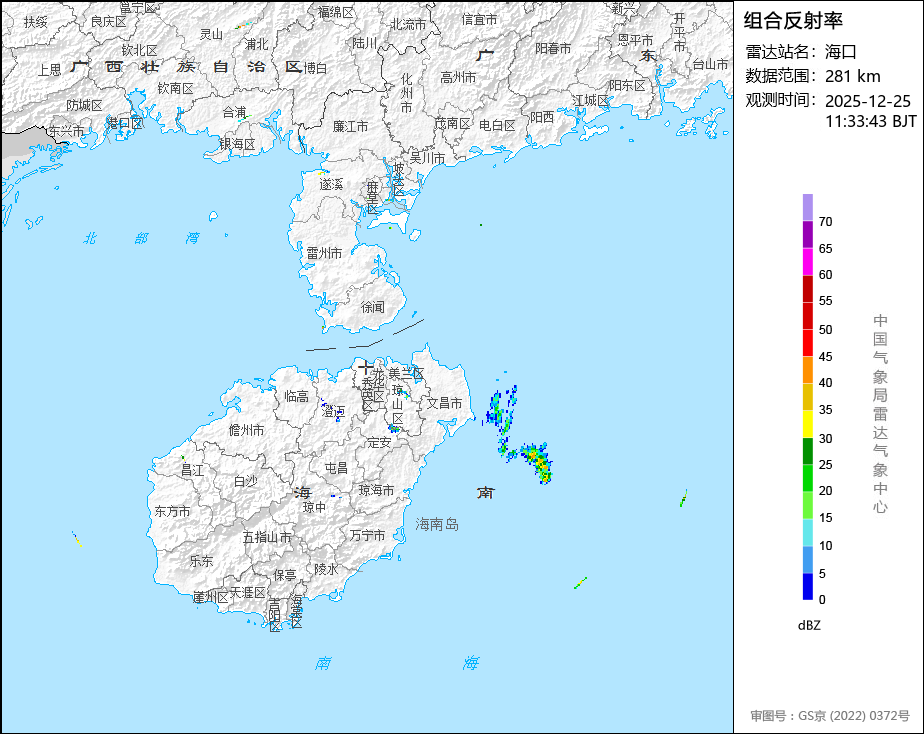The width and height of the screenshot is (924, 734).
Task: Click the '五指山市' map label
Action: [x=267, y=537]
